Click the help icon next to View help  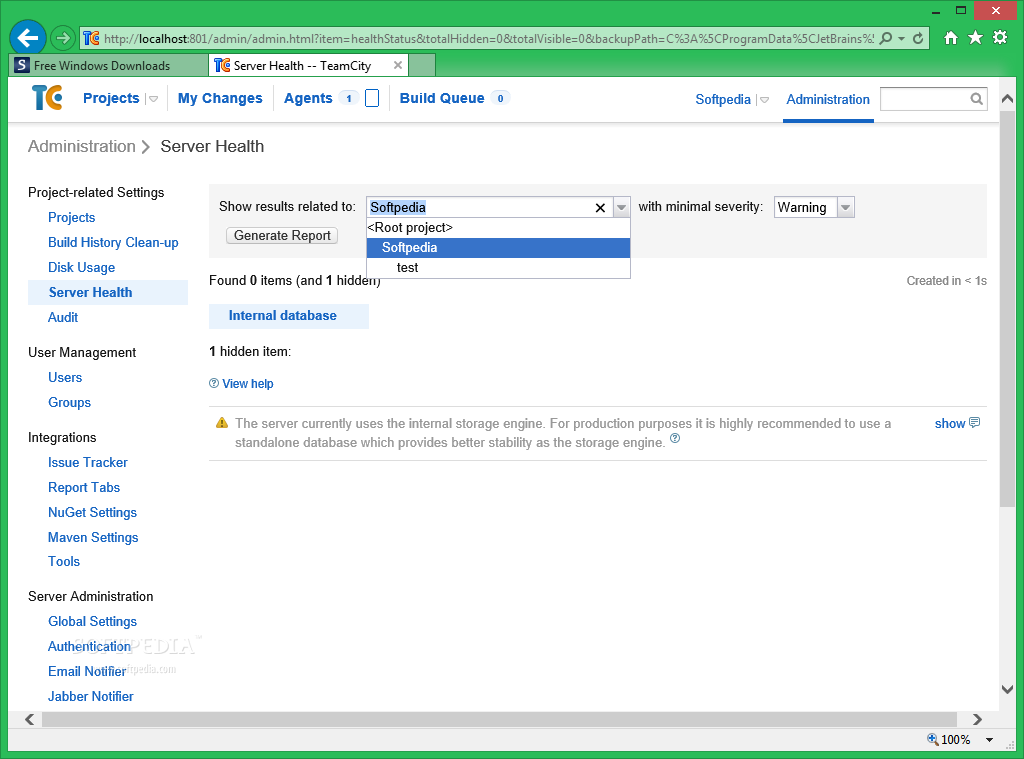coord(214,383)
